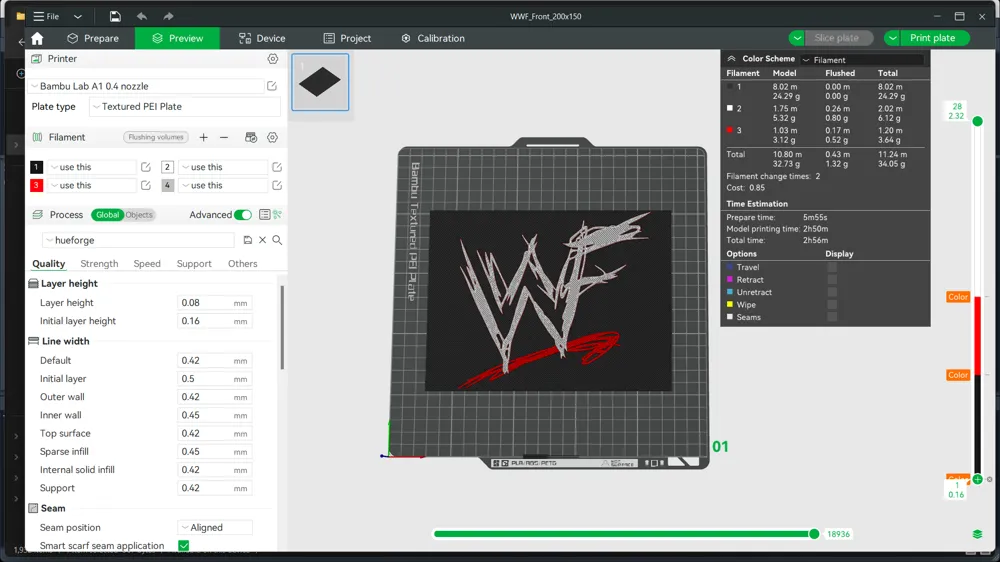Switch process scope to Global

point(107,215)
